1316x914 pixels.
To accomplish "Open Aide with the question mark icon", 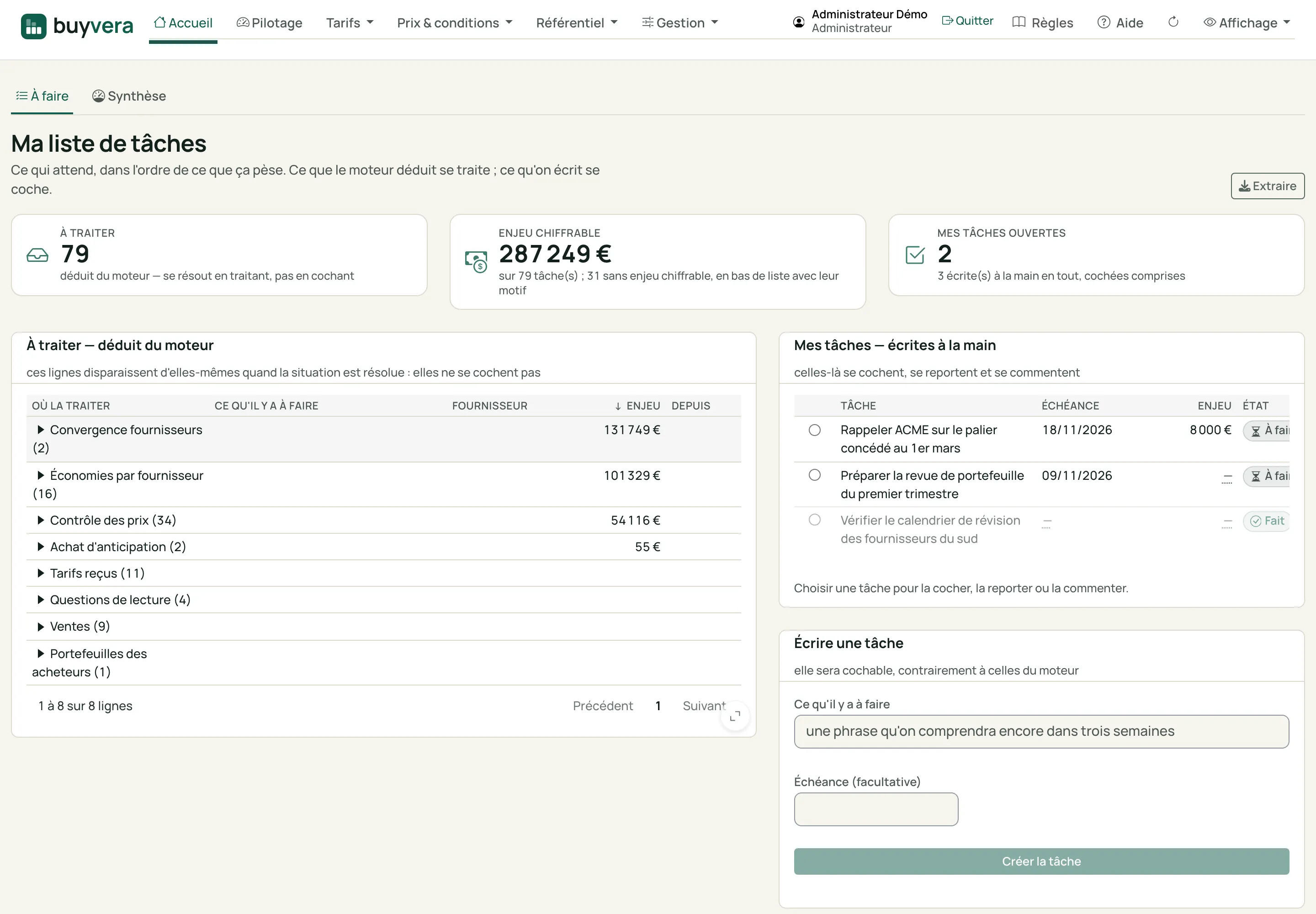I will [x=1120, y=23].
